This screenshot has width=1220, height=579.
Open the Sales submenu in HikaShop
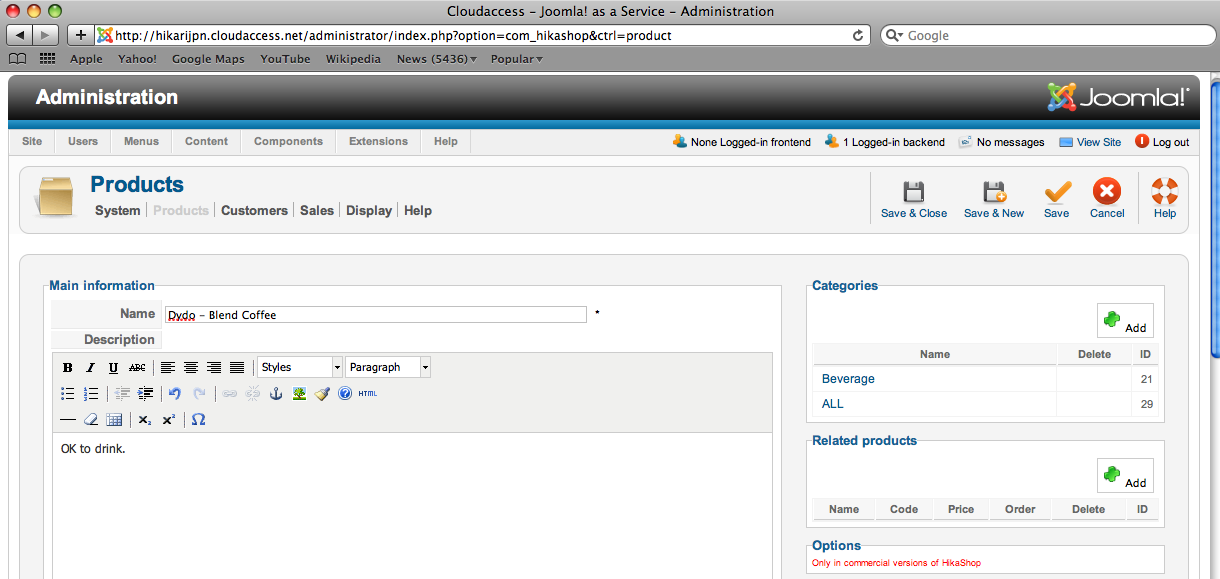[x=317, y=210]
